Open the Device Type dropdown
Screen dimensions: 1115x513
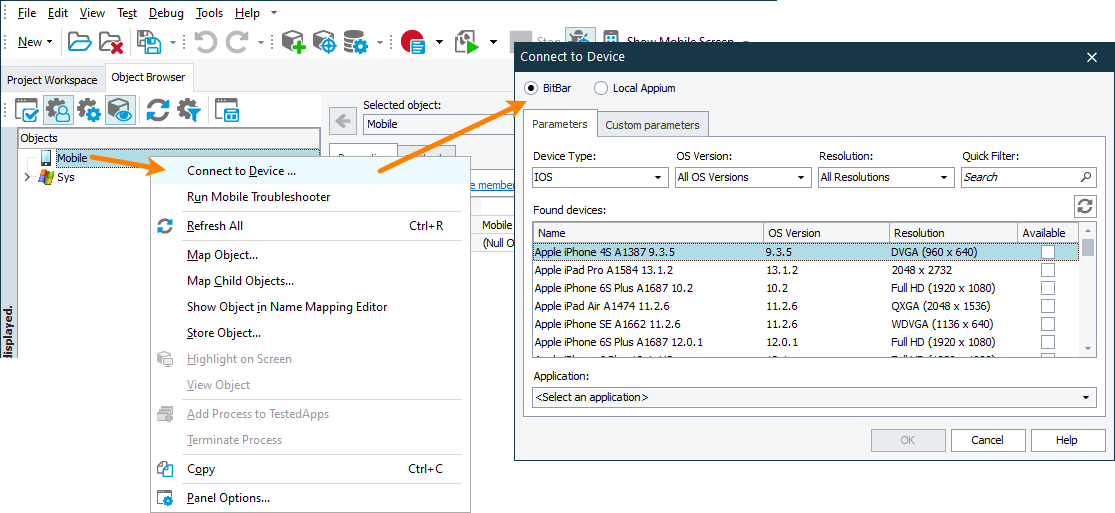600,177
